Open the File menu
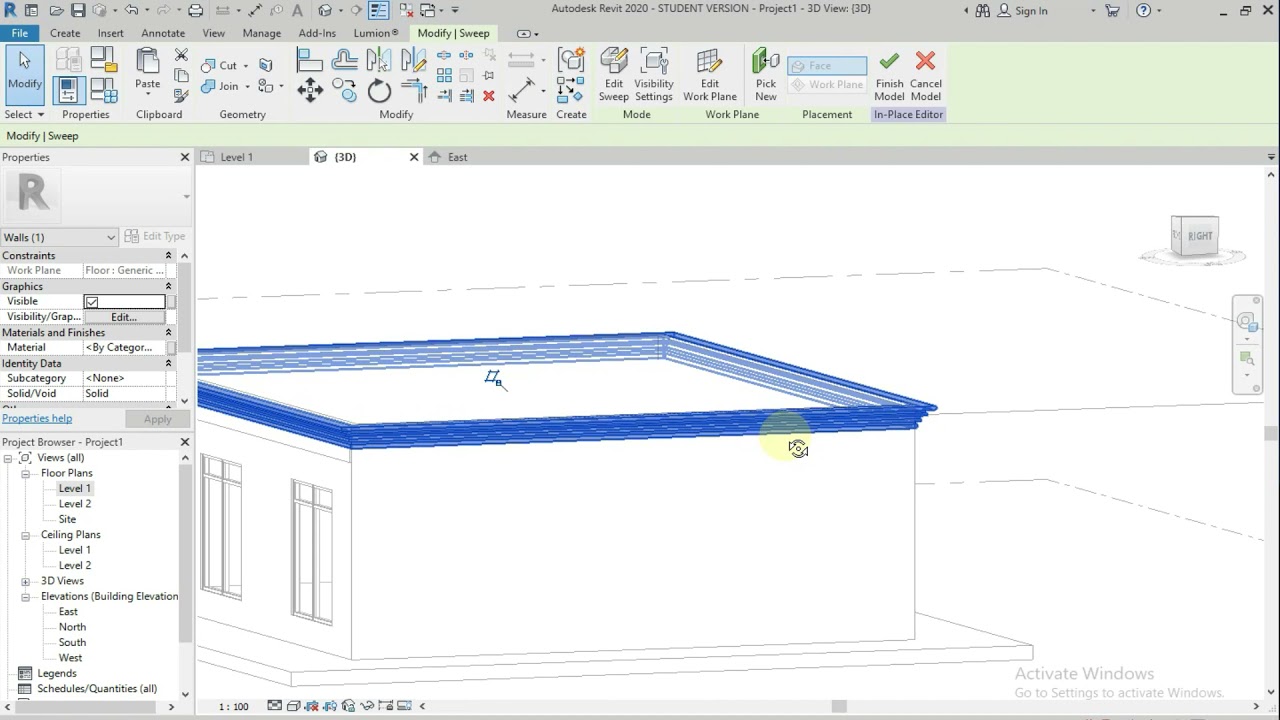This screenshot has height=720, width=1280. (x=20, y=33)
